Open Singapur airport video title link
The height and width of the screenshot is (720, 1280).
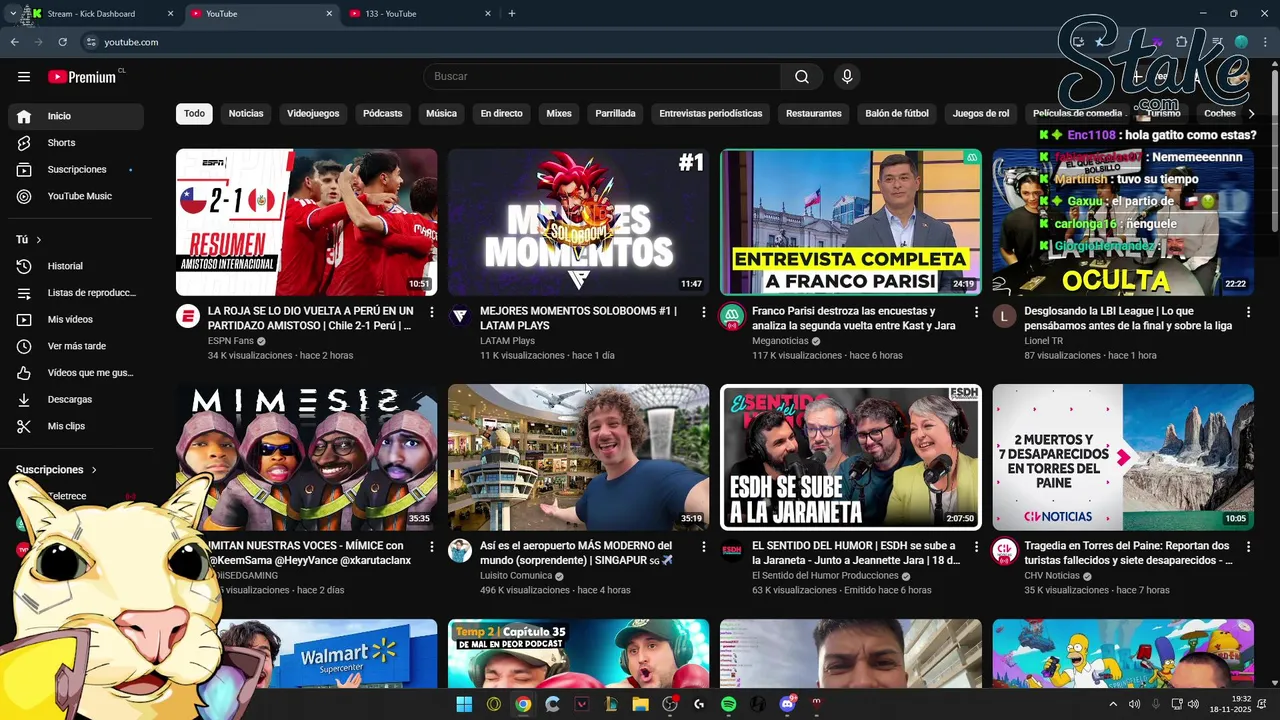tap(578, 553)
